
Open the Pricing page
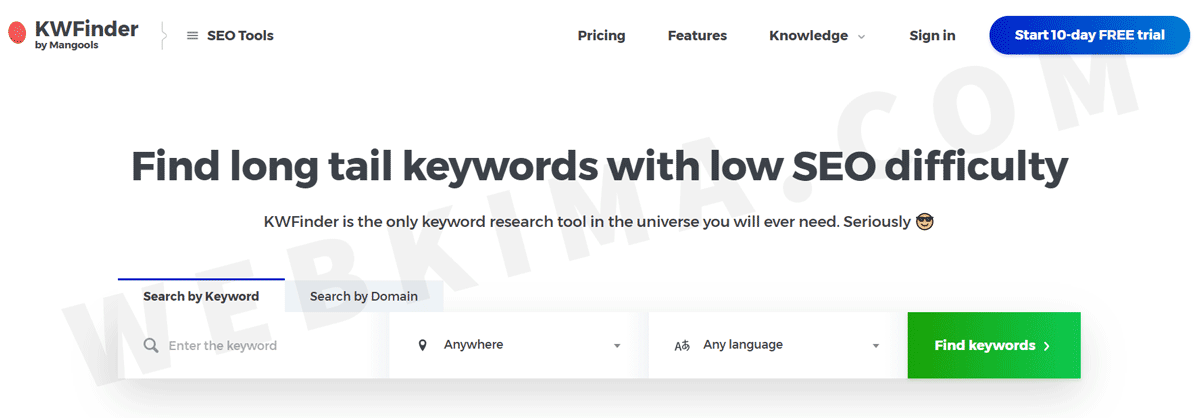pyautogui.click(x=601, y=36)
